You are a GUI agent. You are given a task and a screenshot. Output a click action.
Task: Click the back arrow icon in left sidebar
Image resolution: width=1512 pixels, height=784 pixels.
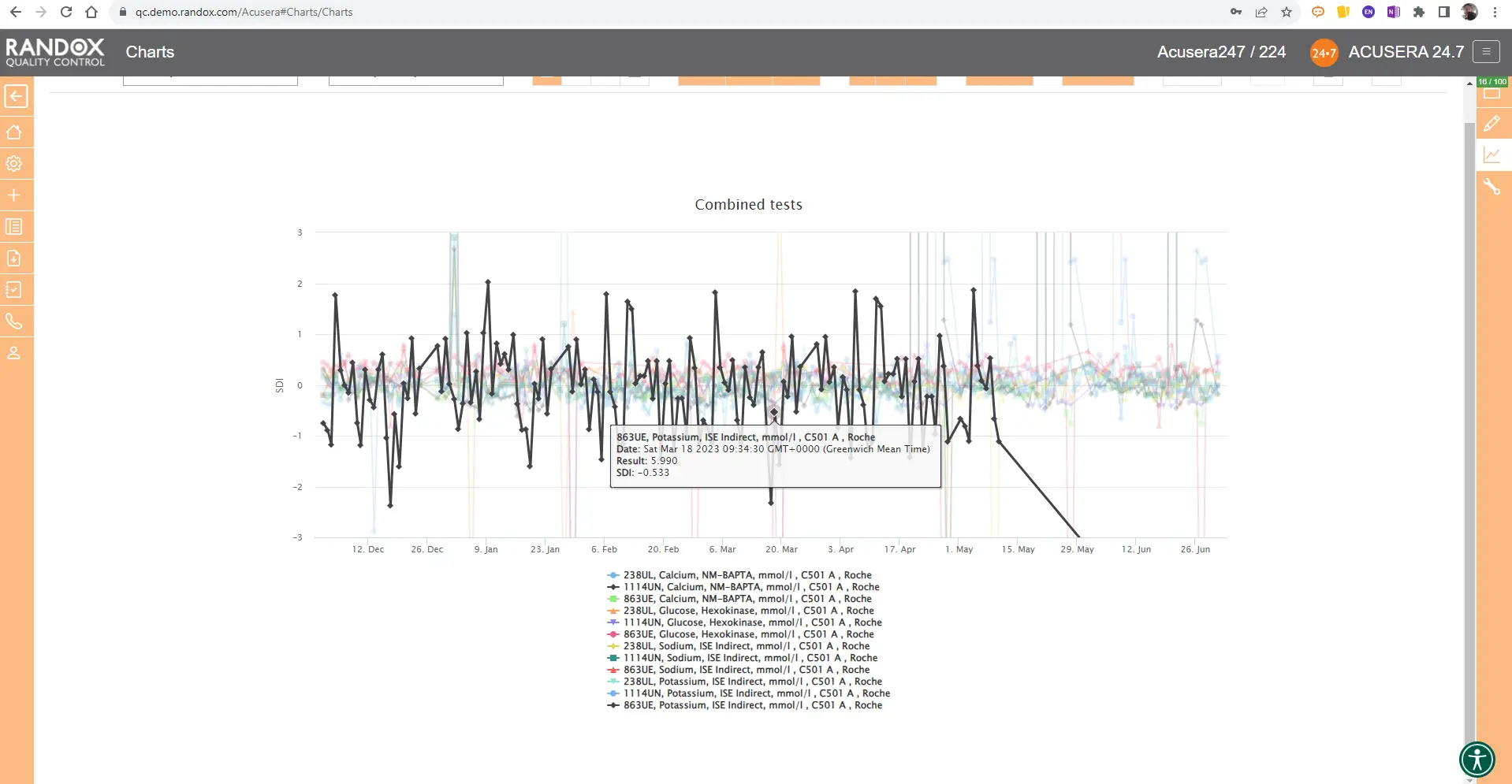coord(16,97)
